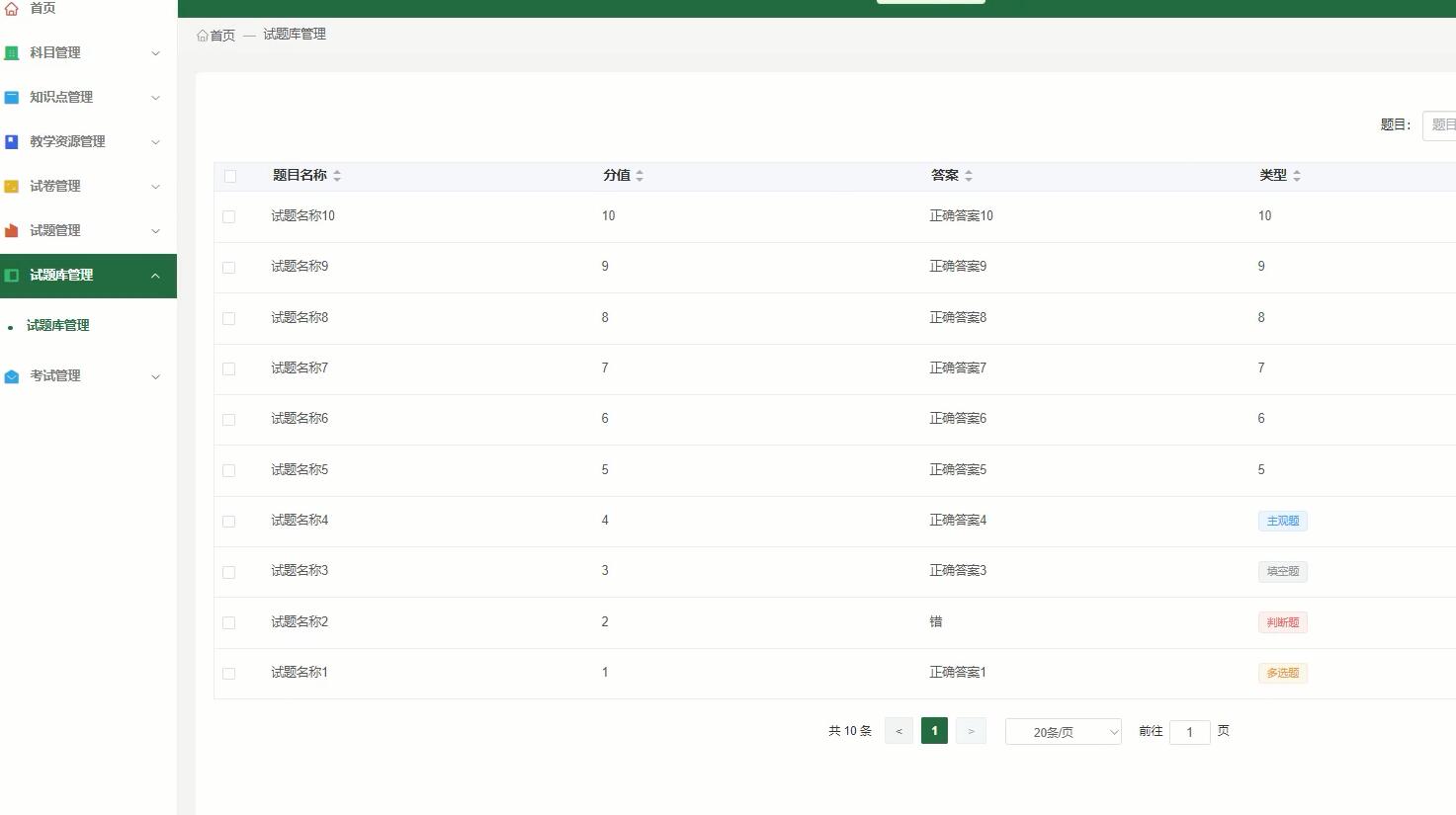Sort by 题目名称 column arrows

point(337,176)
